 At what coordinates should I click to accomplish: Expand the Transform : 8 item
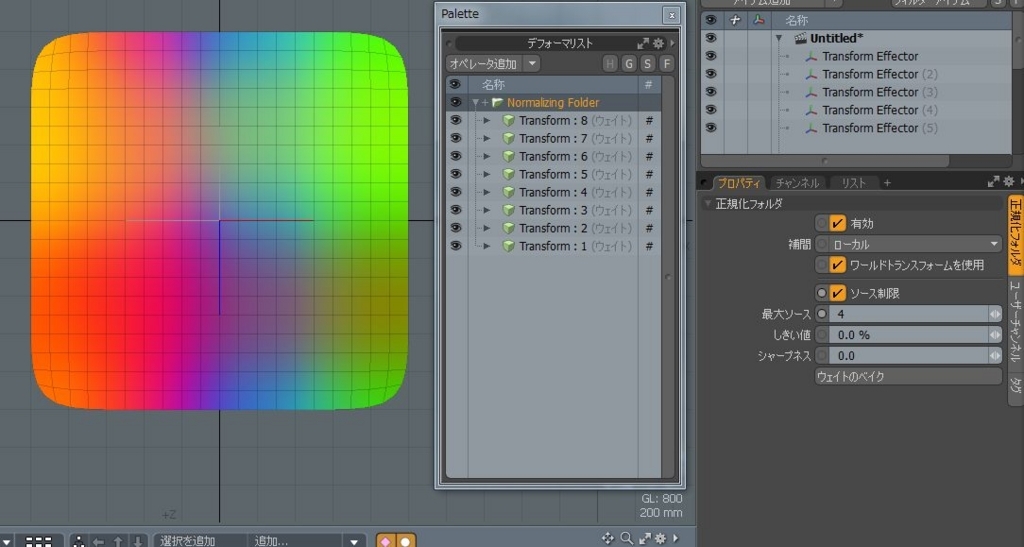tap(487, 121)
